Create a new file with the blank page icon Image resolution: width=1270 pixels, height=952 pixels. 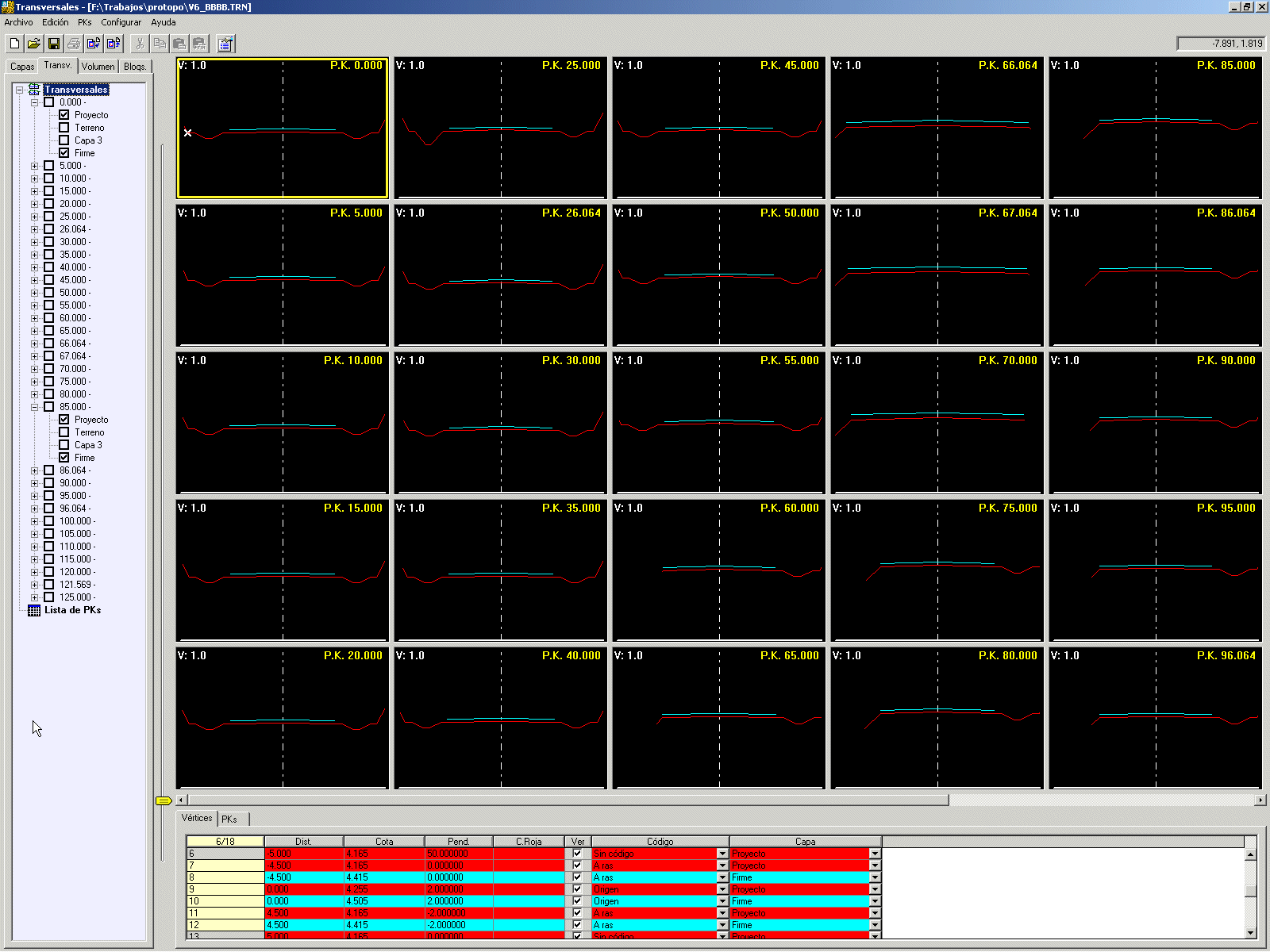(14, 44)
